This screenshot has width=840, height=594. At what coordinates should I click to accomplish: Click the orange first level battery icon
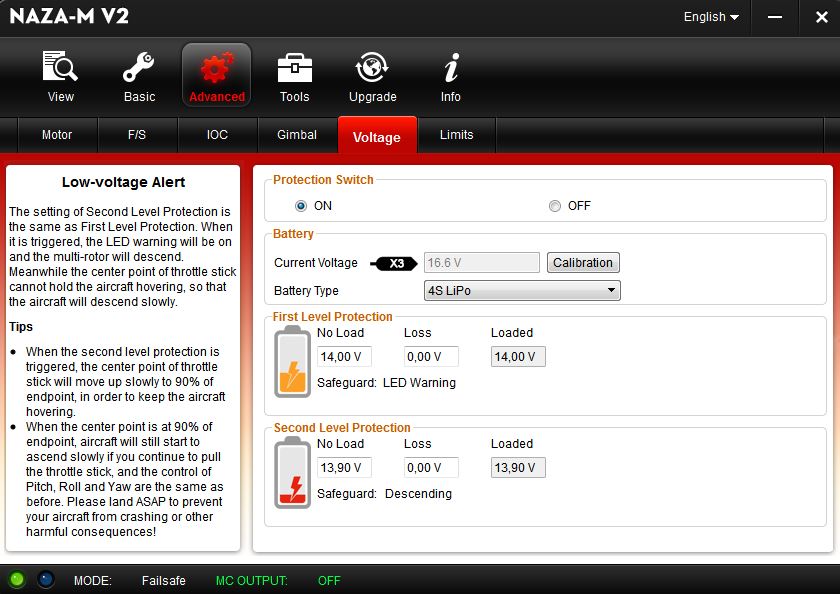tap(292, 361)
